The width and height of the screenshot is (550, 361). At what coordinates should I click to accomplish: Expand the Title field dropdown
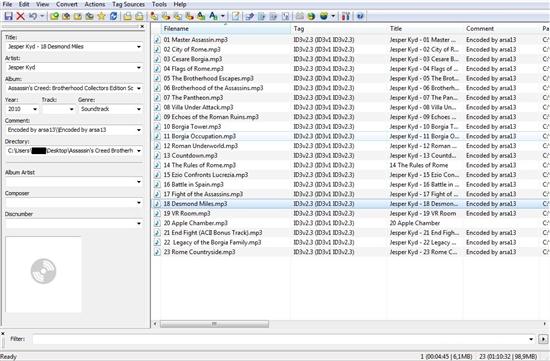click(139, 47)
